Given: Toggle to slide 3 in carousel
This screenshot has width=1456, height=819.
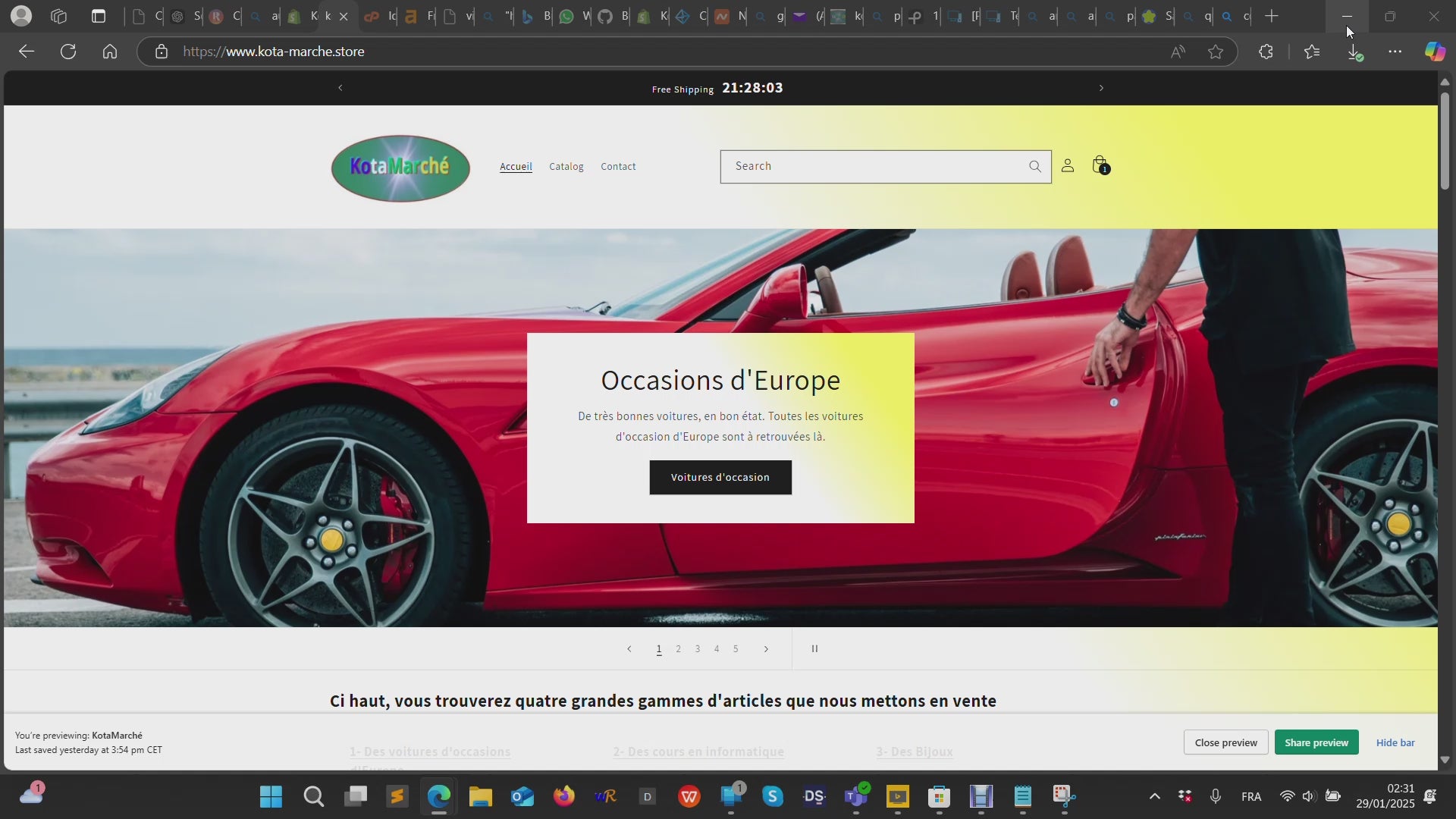Looking at the screenshot, I should click(x=697, y=649).
